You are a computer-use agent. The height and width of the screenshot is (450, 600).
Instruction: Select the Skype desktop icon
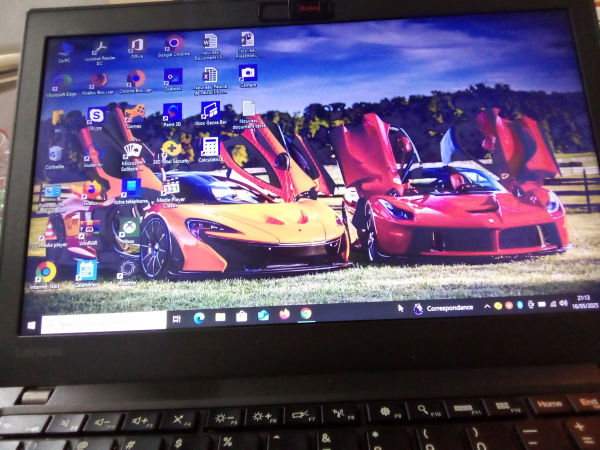[95, 116]
